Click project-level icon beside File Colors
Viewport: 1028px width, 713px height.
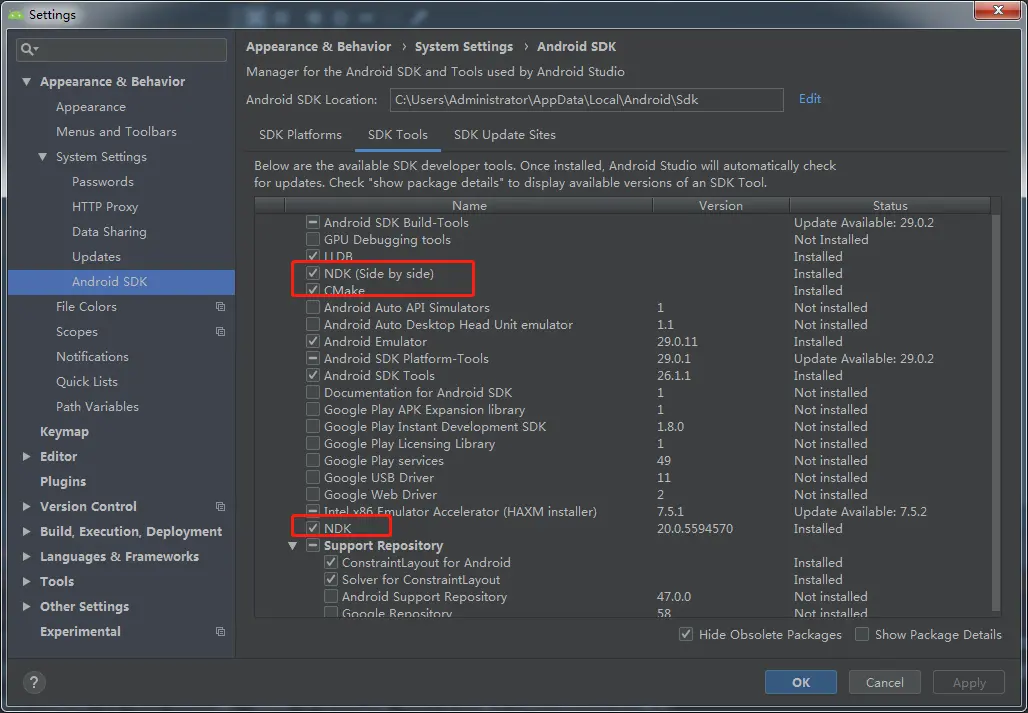point(220,307)
